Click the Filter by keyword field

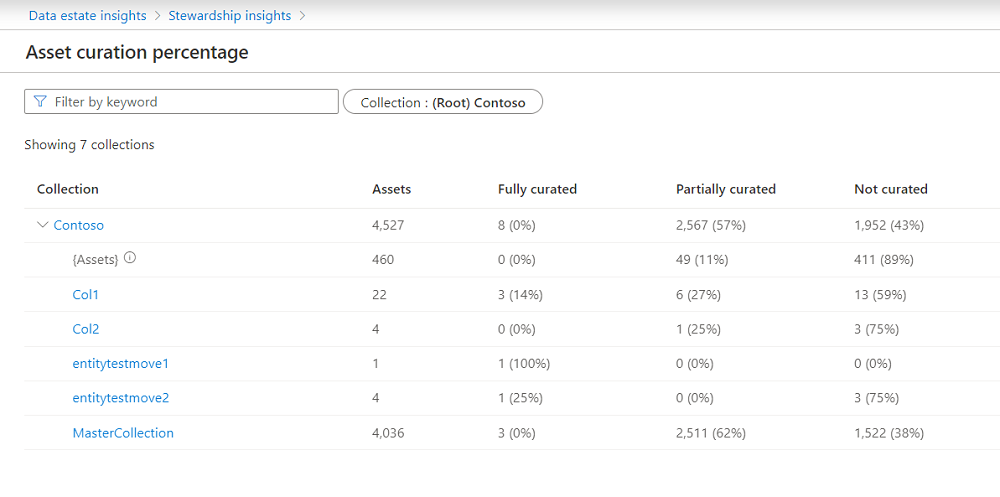[x=190, y=102]
